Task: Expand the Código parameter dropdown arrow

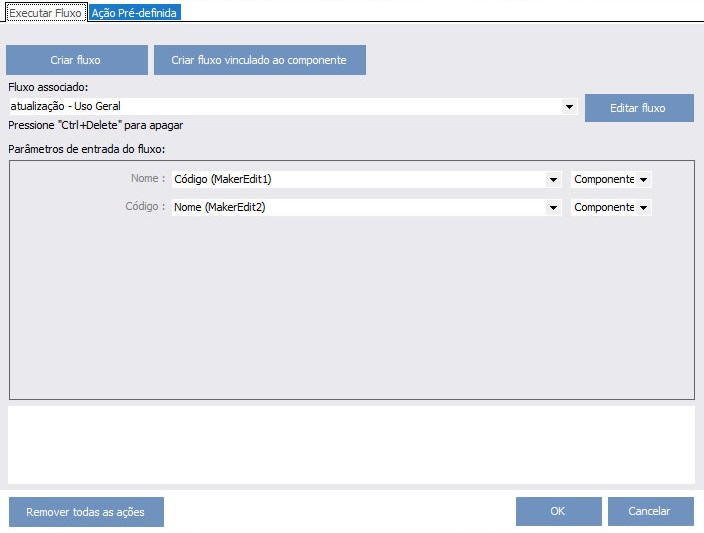Action: [553, 207]
